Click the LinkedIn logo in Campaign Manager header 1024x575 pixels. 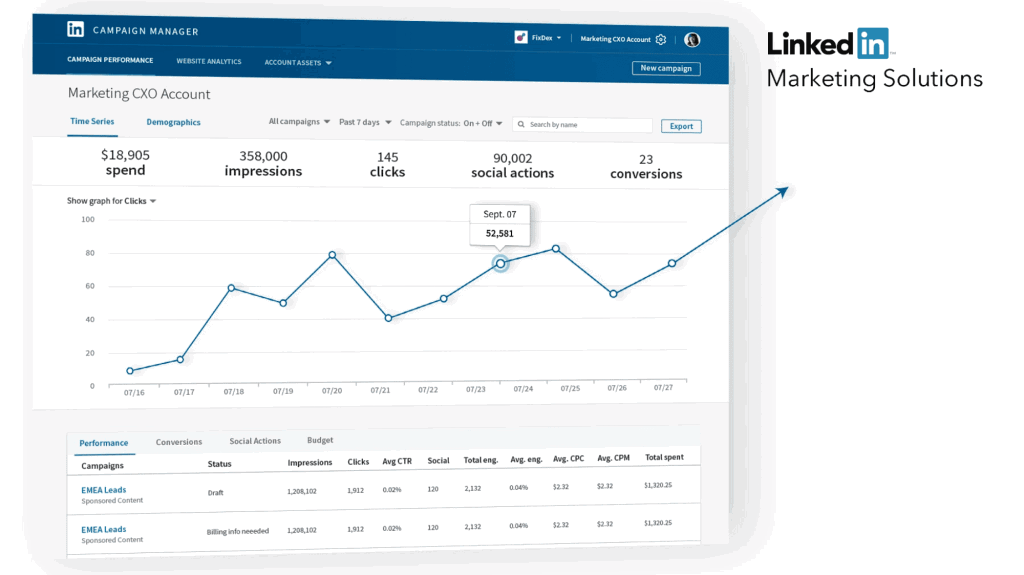76,29
